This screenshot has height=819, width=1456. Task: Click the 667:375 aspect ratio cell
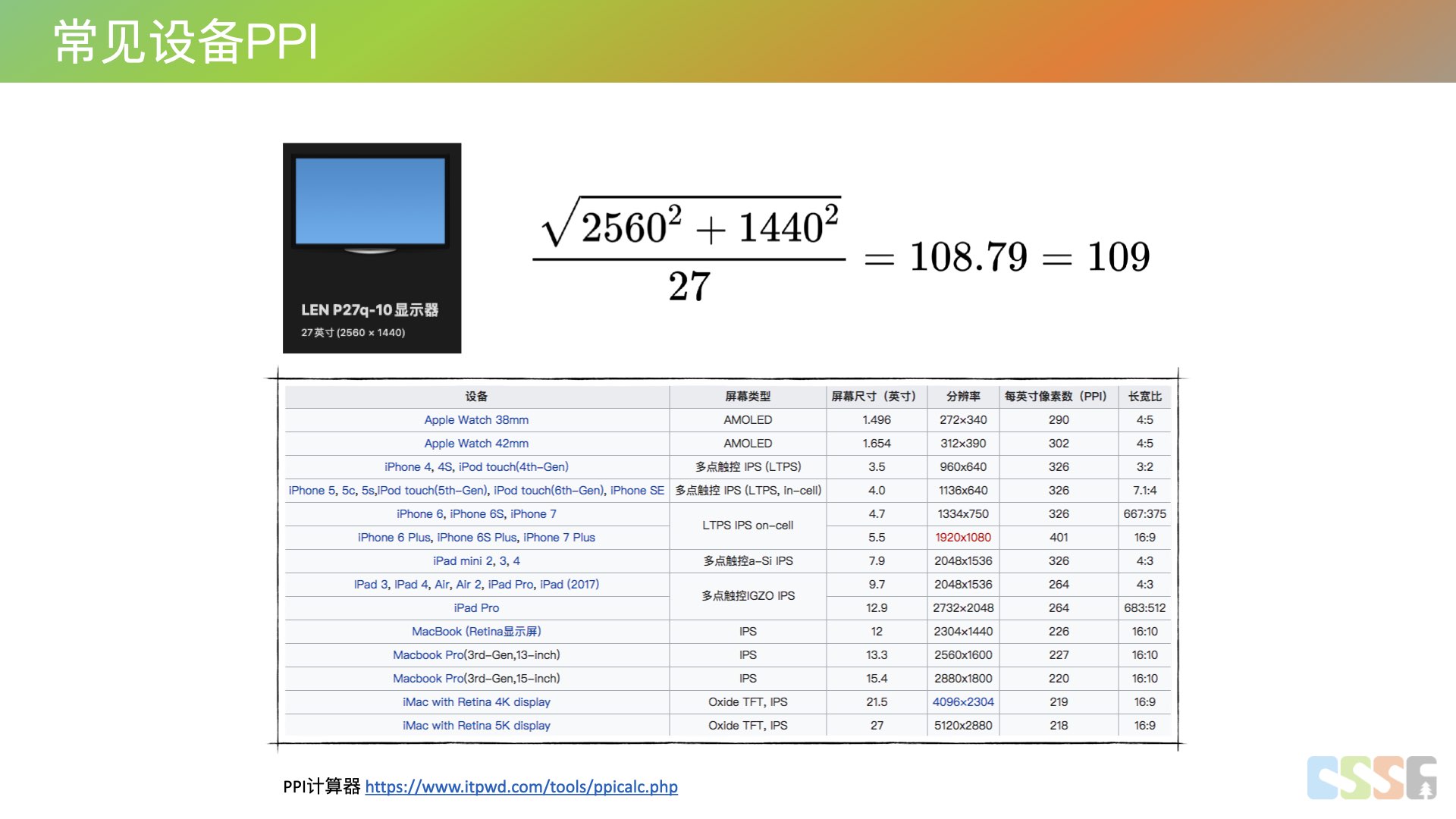click(1145, 514)
